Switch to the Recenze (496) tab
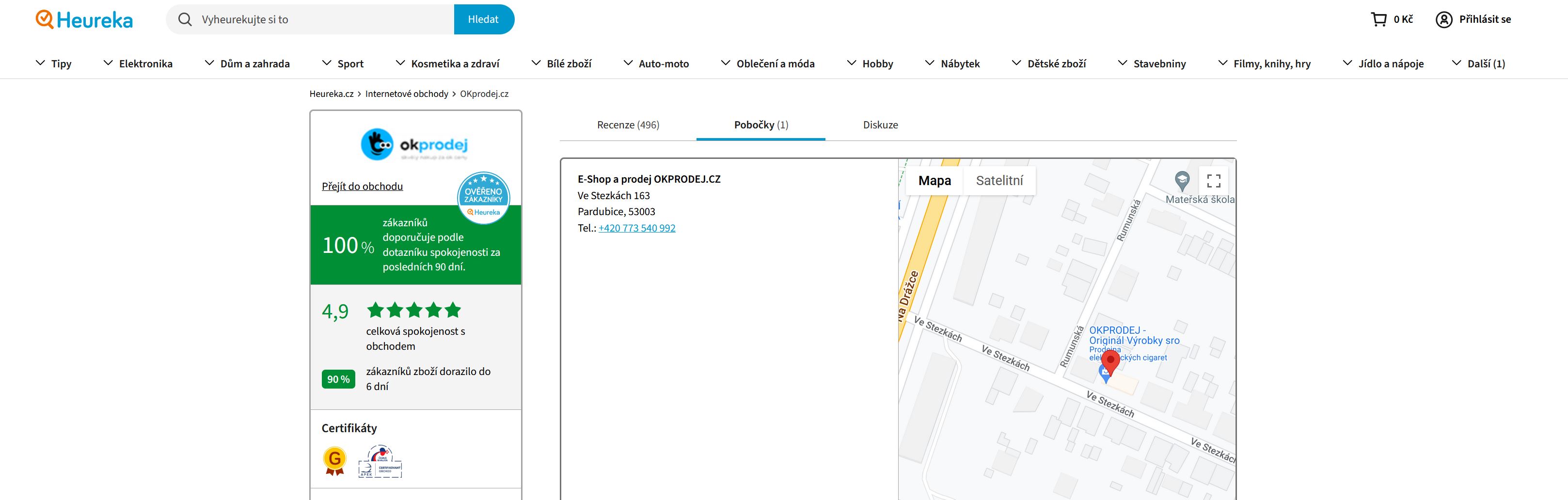The height and width of the screenshot is (500, 1568). pos(628,125)
